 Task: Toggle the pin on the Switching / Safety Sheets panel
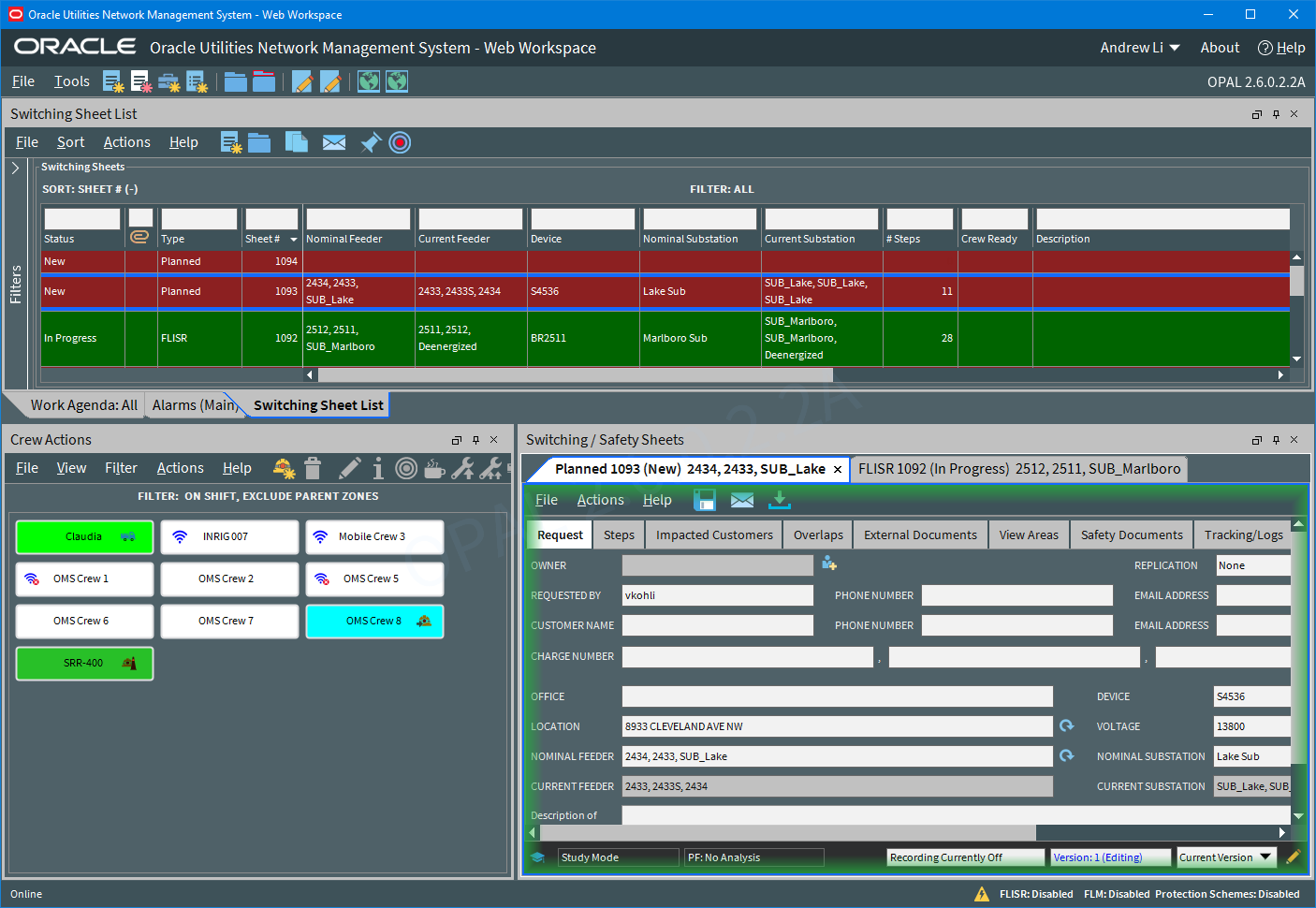coord(1275,439)
